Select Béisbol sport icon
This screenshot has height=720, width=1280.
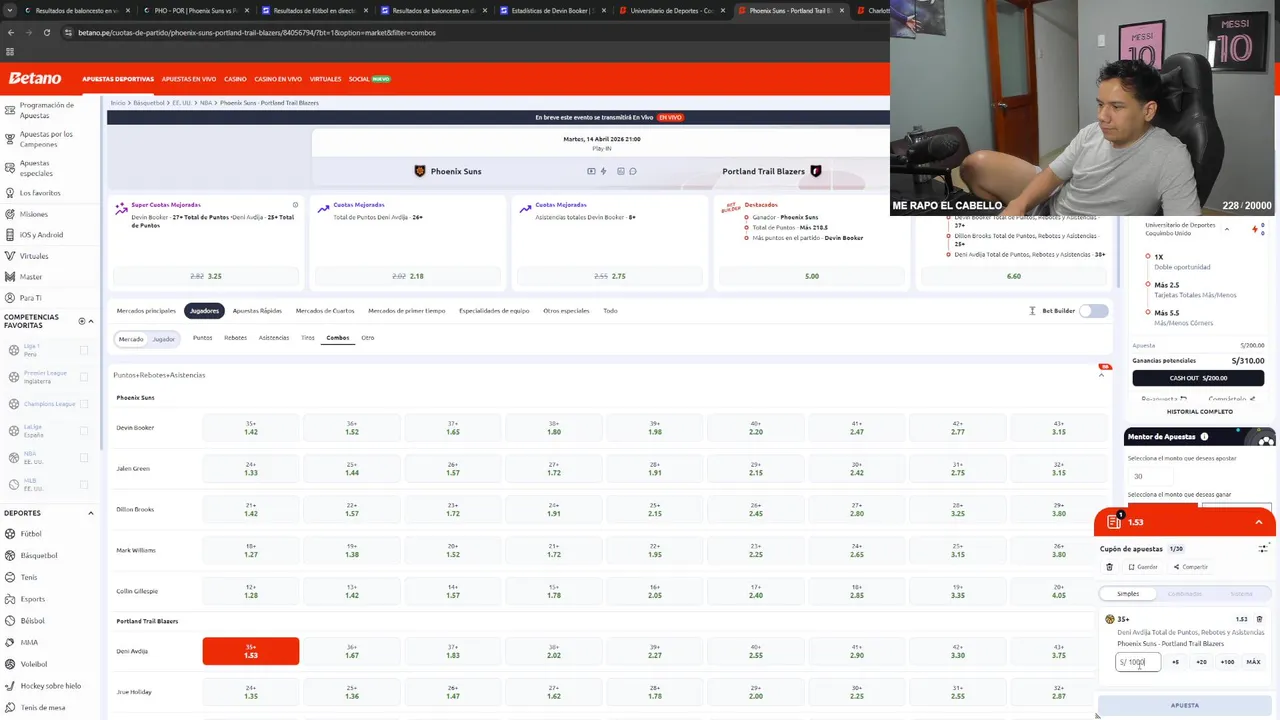click(x=9, y=621)
